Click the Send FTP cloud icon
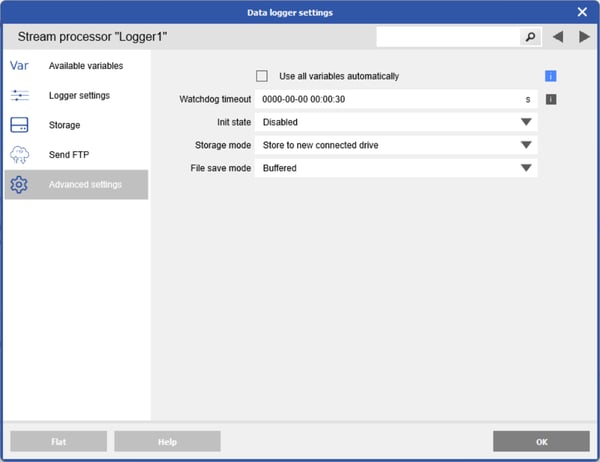The height and width of the screenshot is (462, 600). coord(20,155)
